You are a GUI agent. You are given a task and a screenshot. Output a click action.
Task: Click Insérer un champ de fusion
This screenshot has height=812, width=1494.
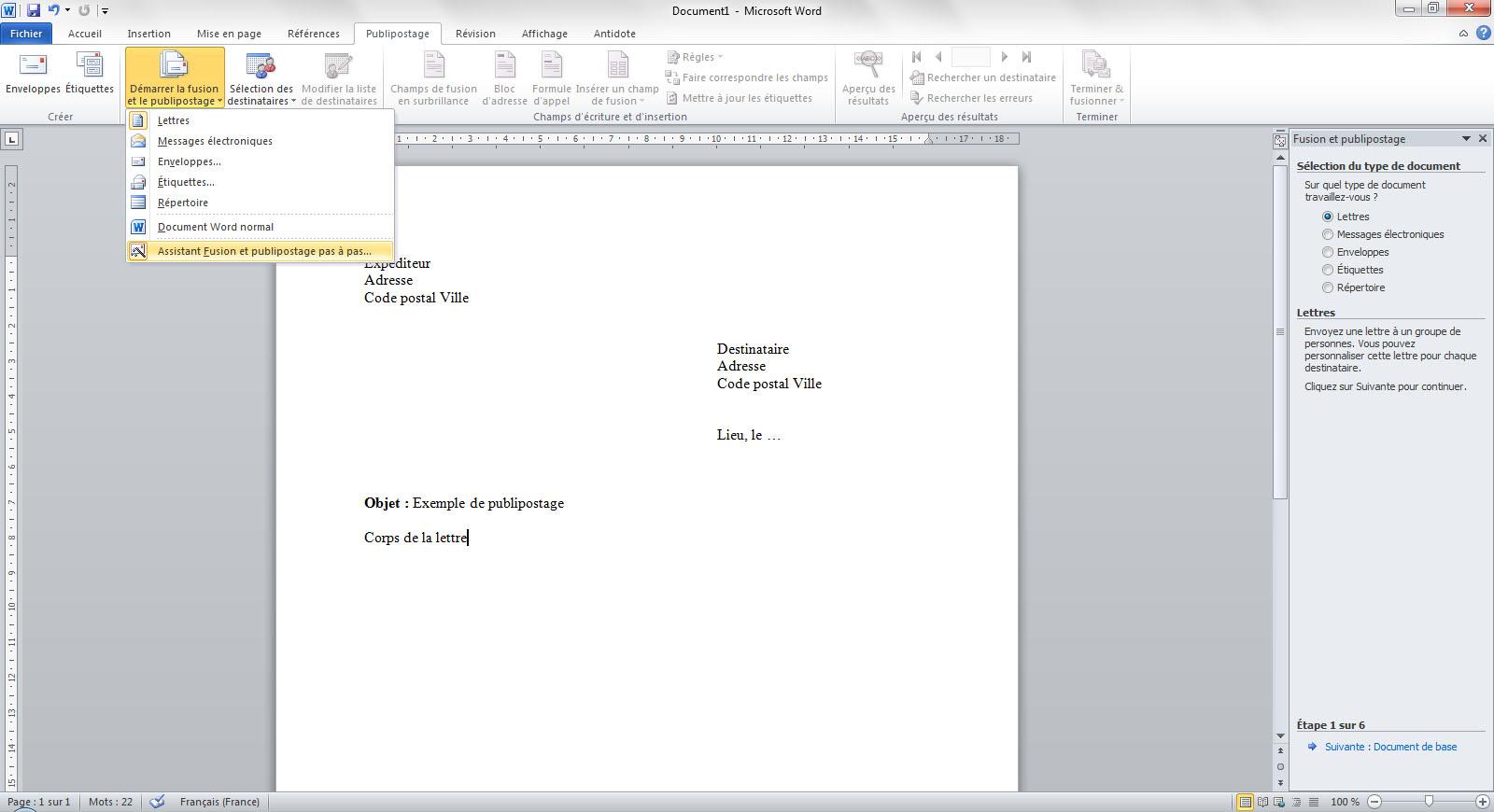[617, 78]
